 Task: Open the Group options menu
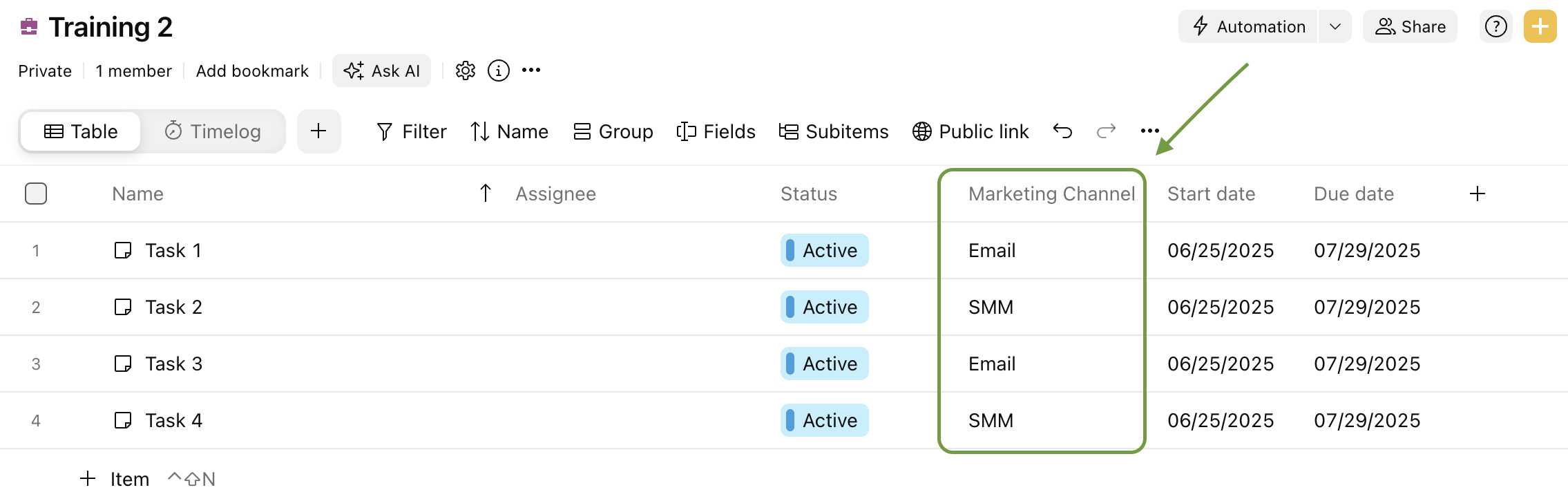[613, 131]
